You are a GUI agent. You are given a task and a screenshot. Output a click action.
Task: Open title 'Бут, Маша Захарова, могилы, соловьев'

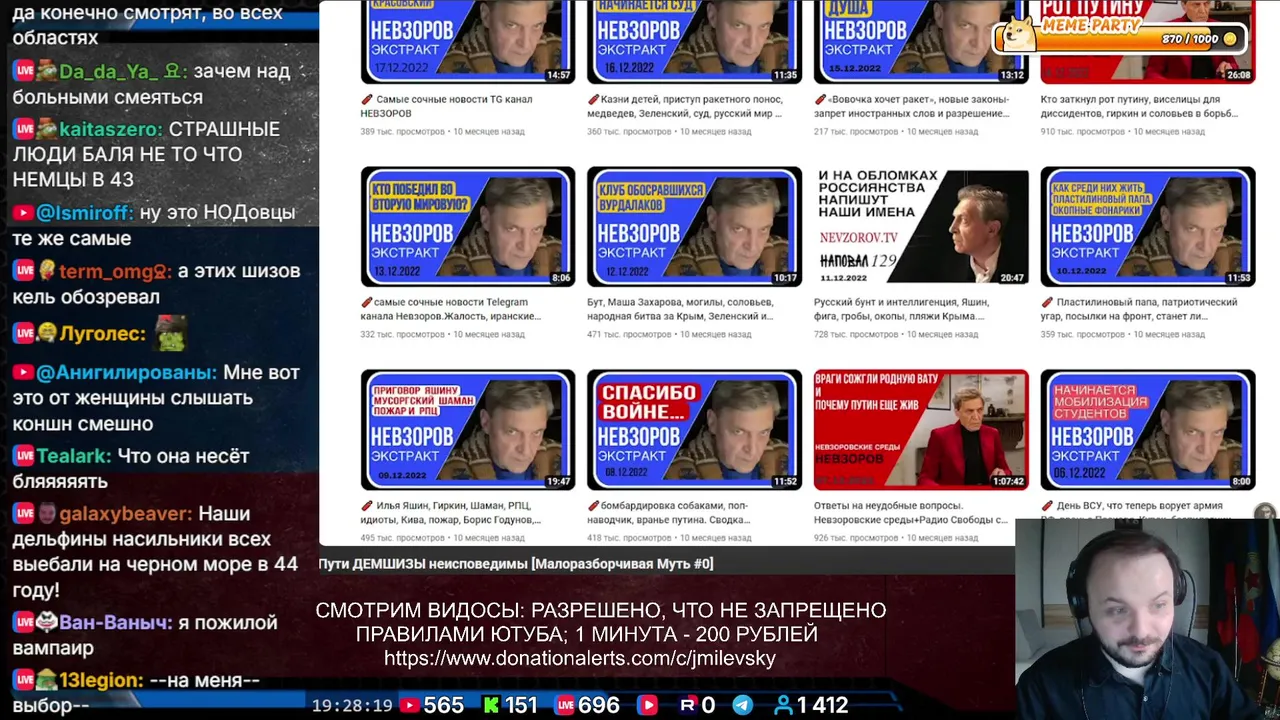click(680, 309)
